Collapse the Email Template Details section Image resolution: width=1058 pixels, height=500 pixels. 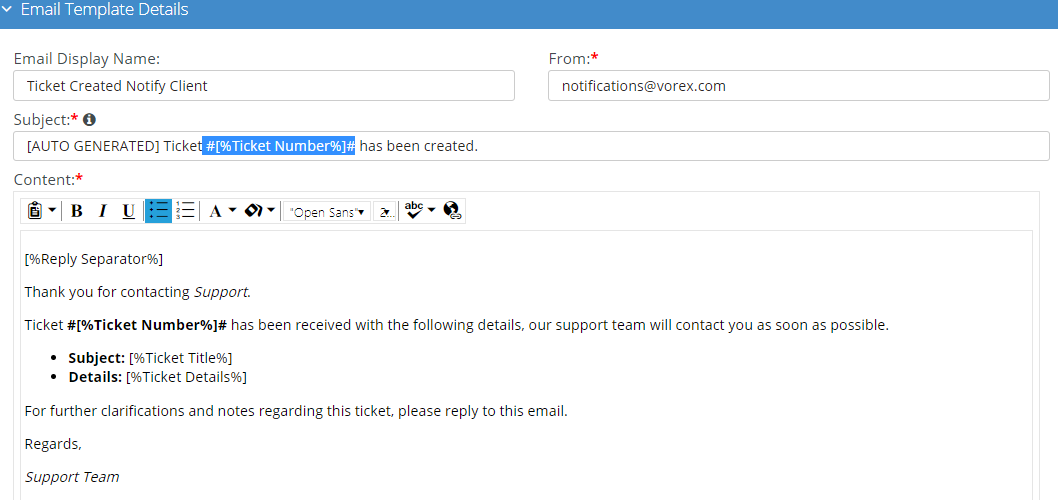click(x=8, y=10)
